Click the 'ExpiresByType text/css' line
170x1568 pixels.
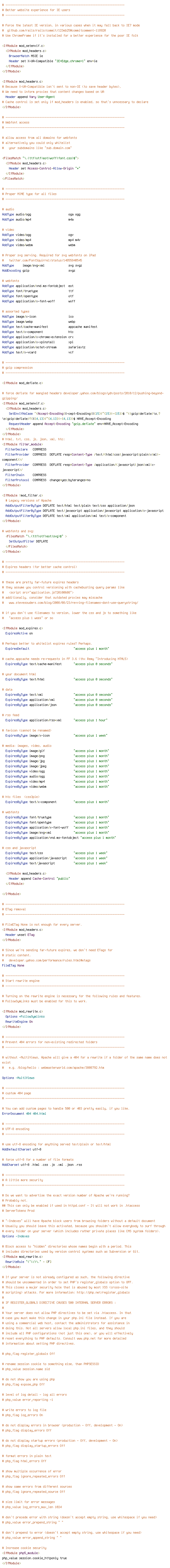pyautogui.click(x=56, y=853)
